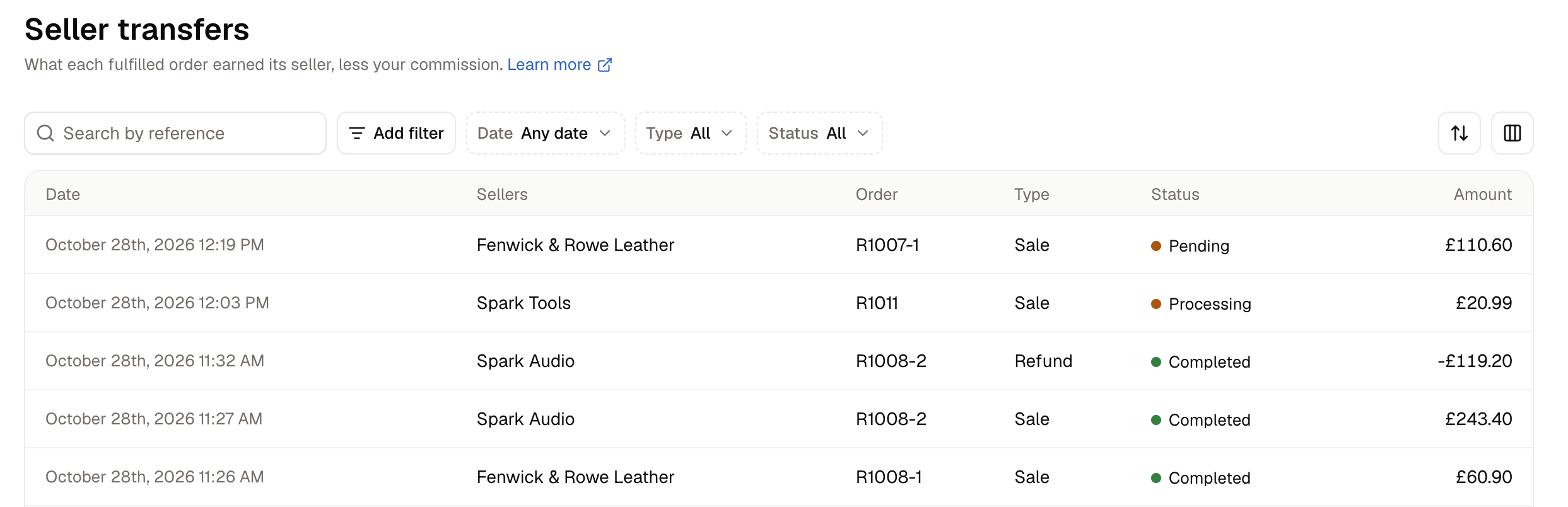This screenshot has height=507, width=1568.
Task: Focus the Search by reference field
Action: [175, 133]
